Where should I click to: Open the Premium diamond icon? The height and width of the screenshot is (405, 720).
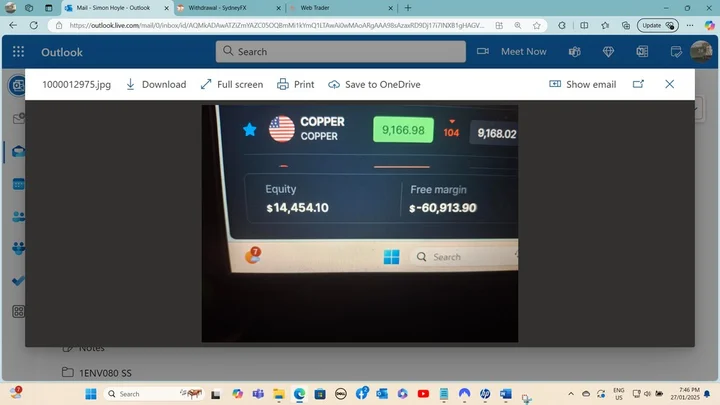[608, 52]
